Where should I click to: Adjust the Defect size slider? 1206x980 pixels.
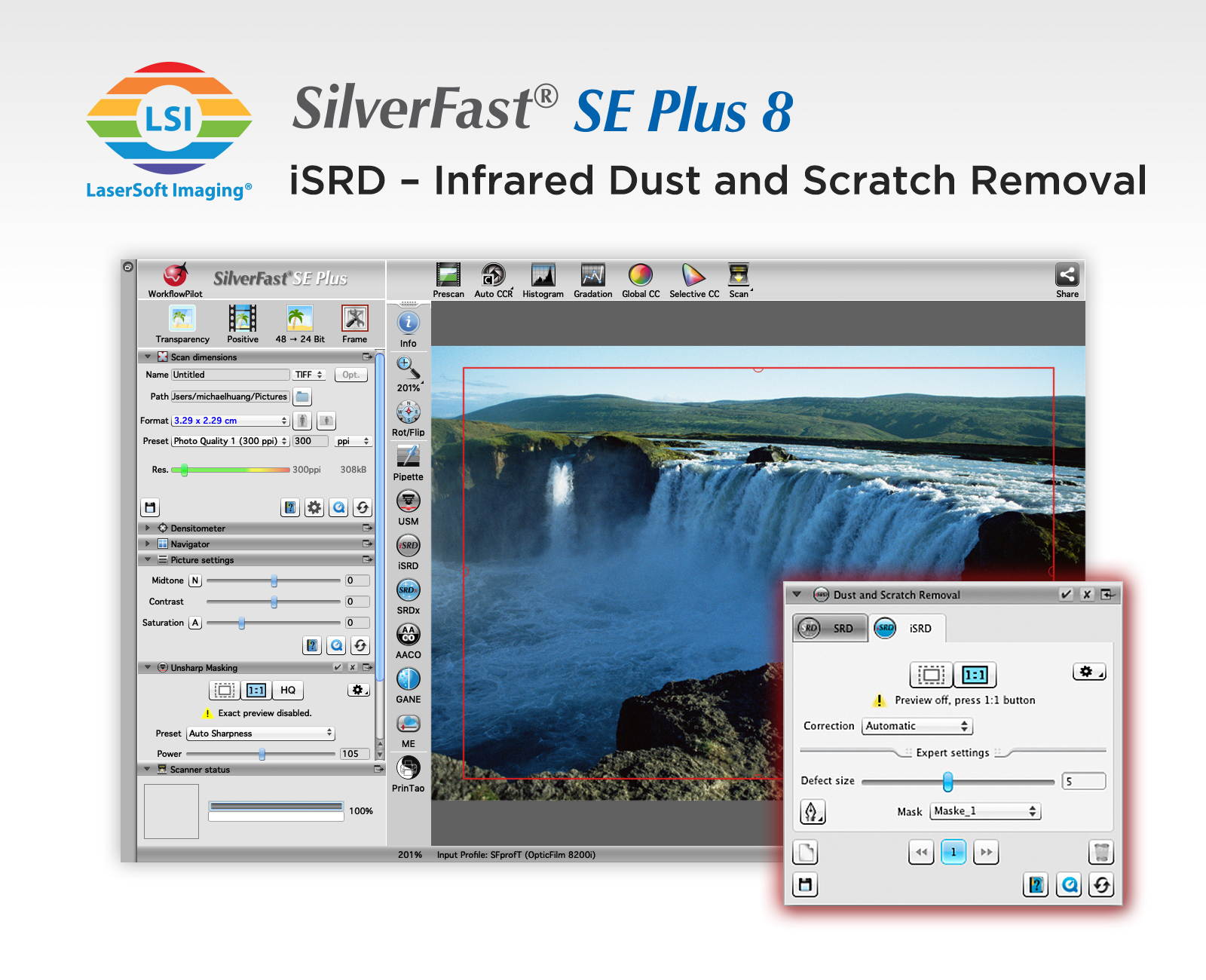(x=947, y=782)
